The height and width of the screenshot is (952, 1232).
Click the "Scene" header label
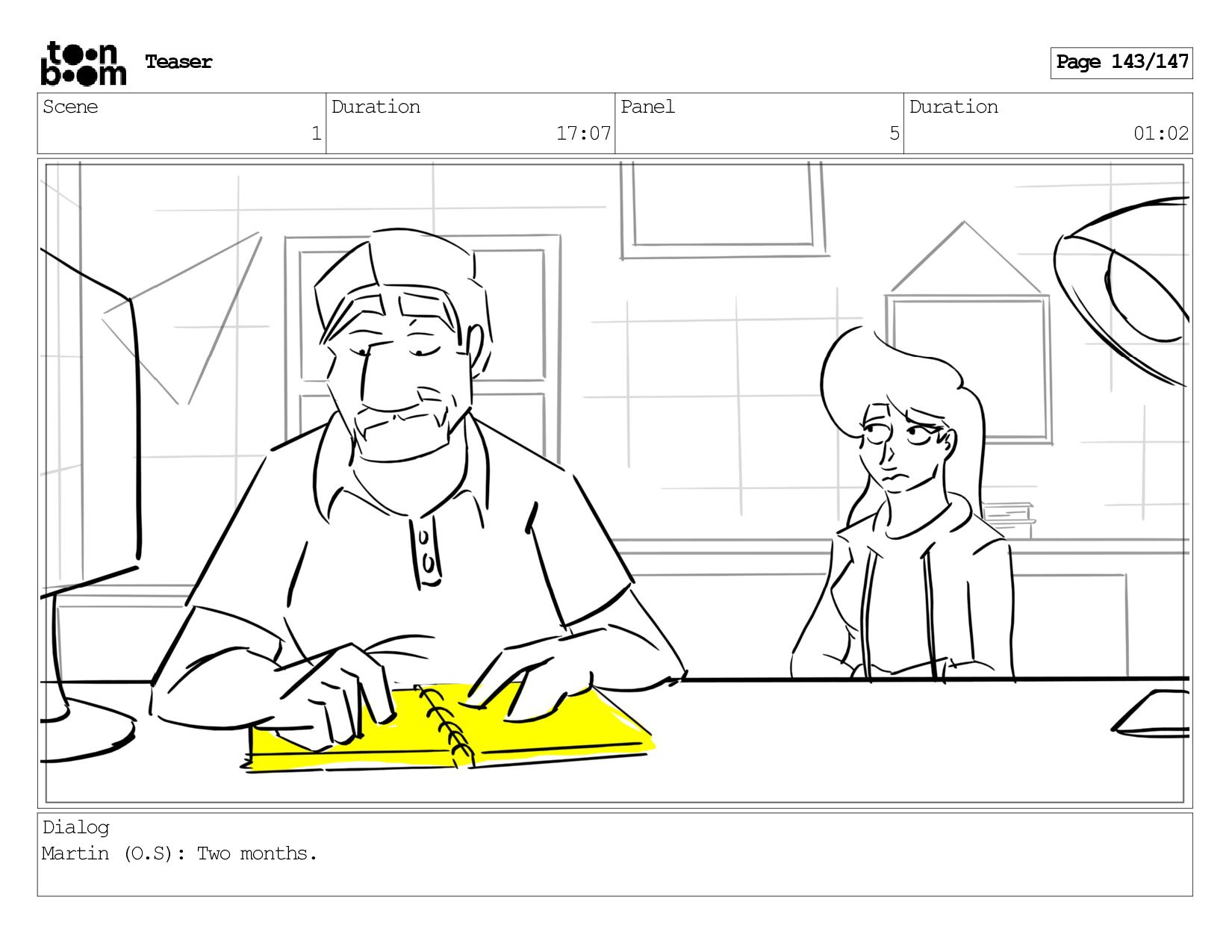[70, 107]
